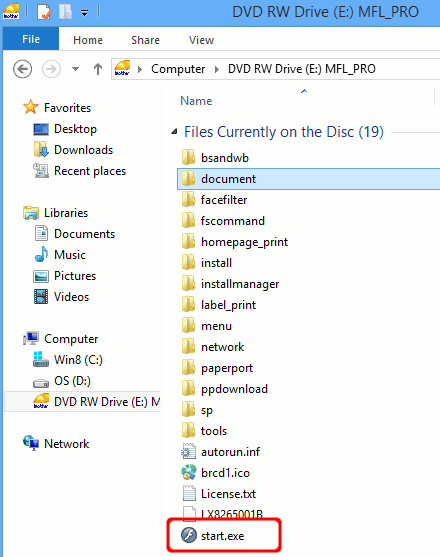Screen dimensions: 440x557
Task: Select the install folder
Action: [x=206, y=263]
